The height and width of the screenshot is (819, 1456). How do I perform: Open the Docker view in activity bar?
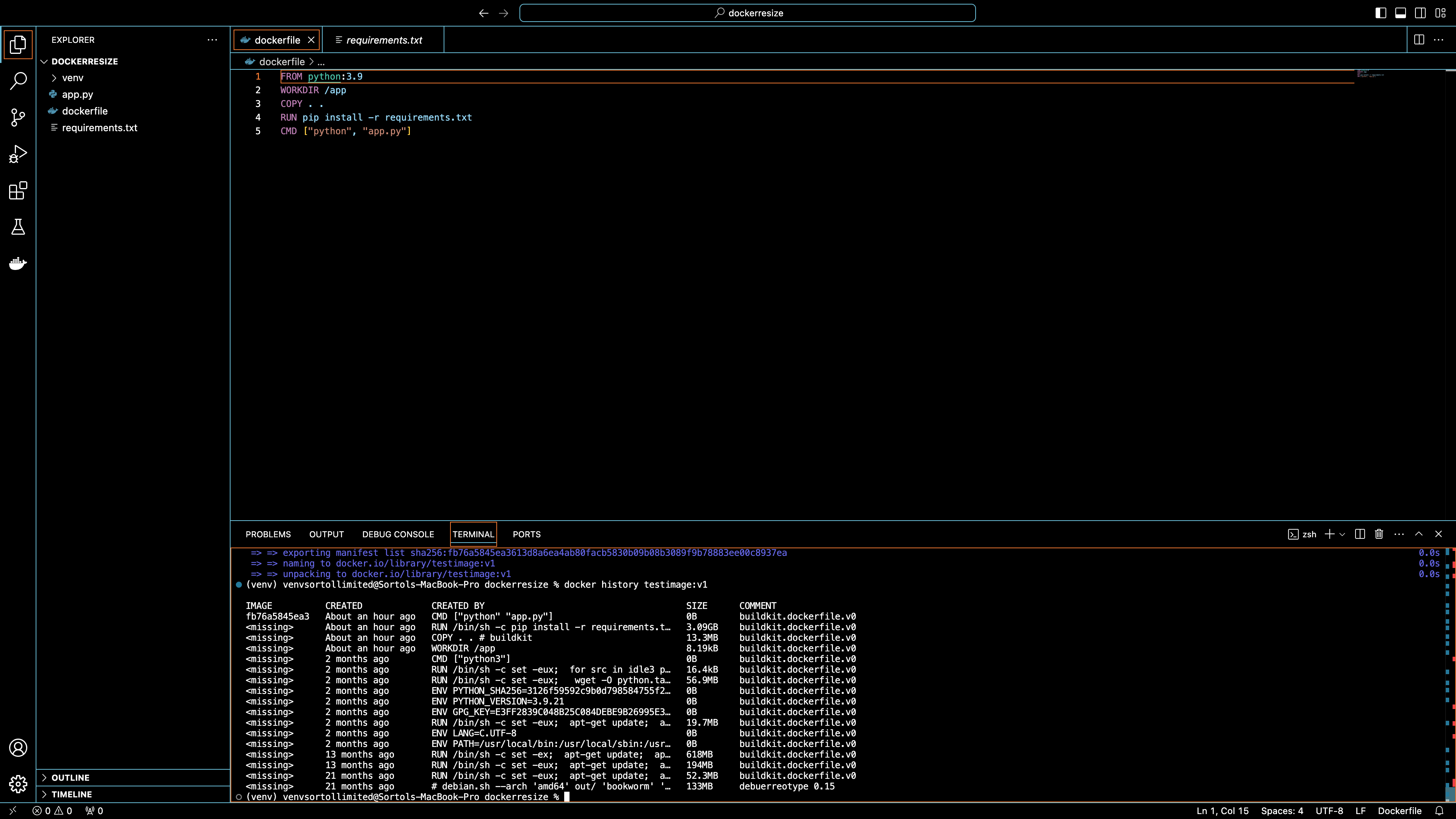tap(18, 264)
